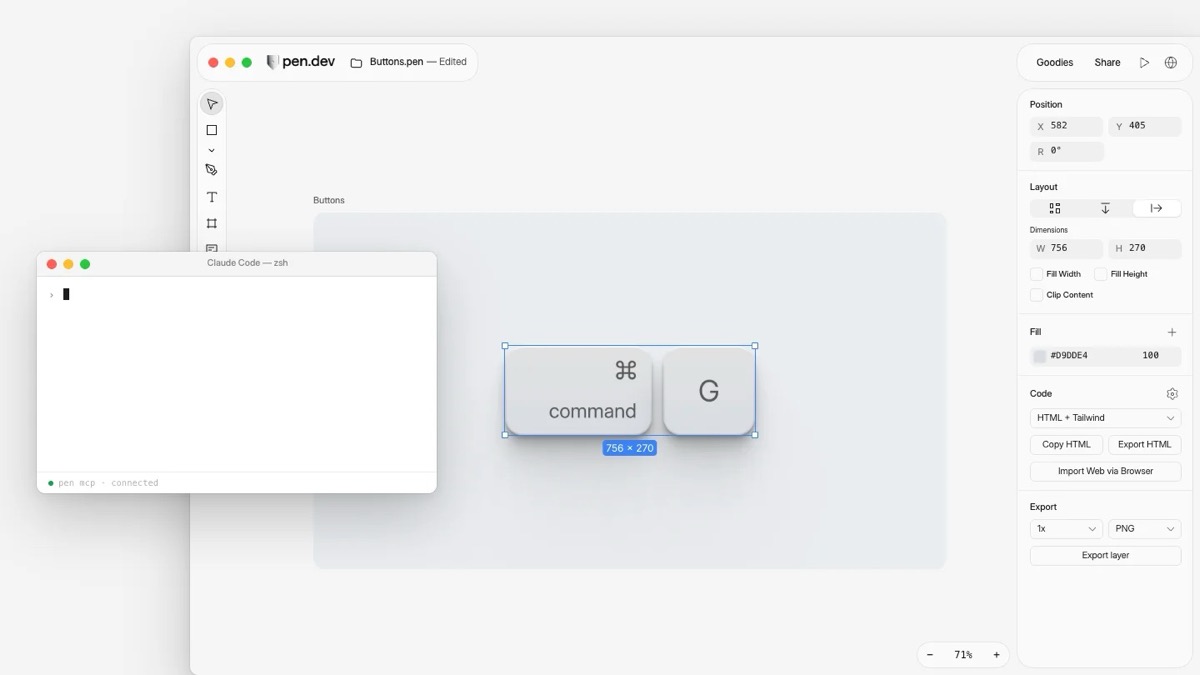Open the Code settings gear
This screenshot has height=675, width=1200.
(x=1172, y=394)
